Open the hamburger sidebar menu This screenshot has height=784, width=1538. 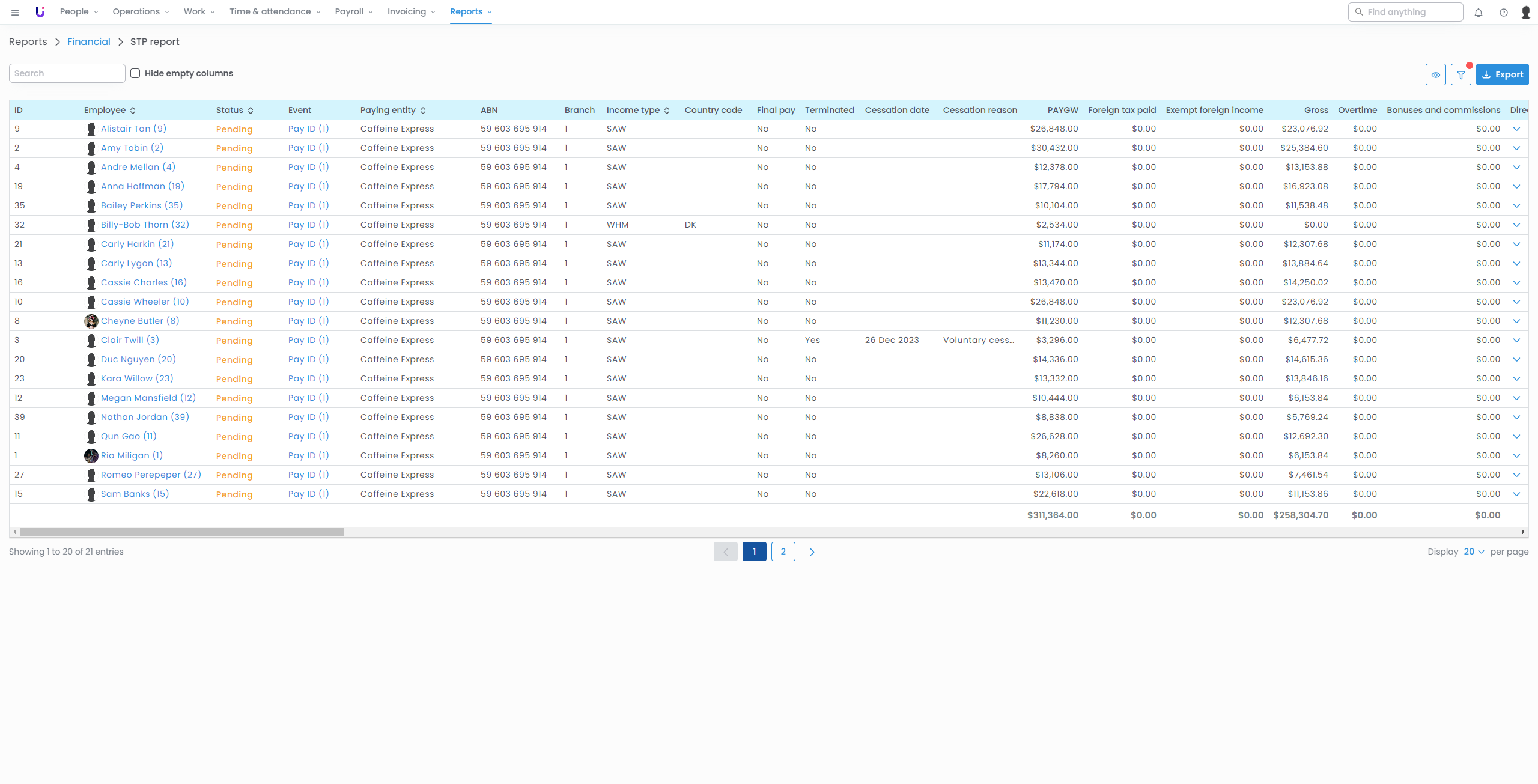(x=15, y=12)
